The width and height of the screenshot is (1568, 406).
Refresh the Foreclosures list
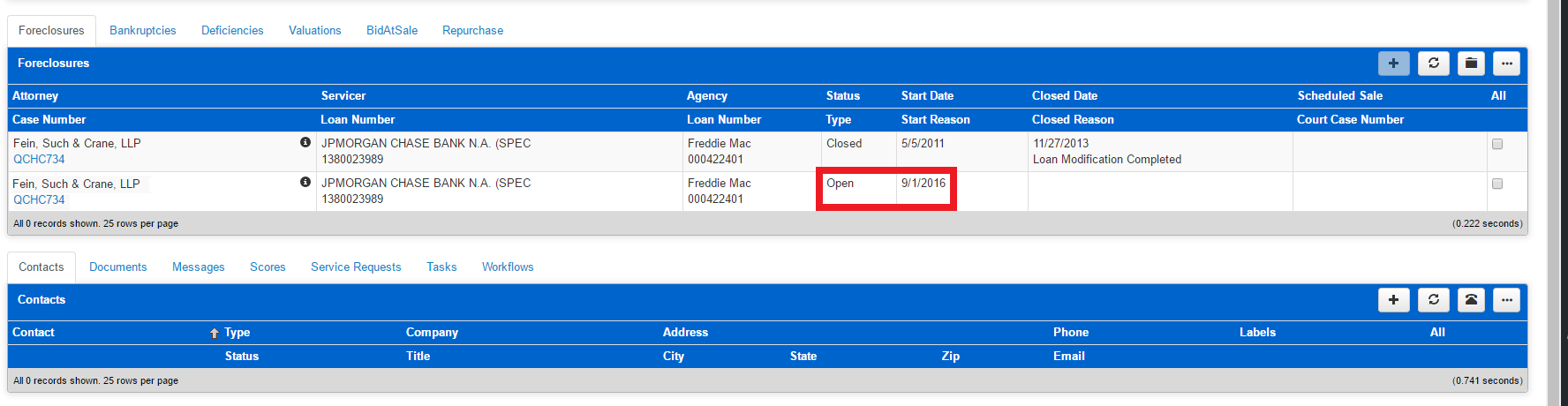[1434, 64]
